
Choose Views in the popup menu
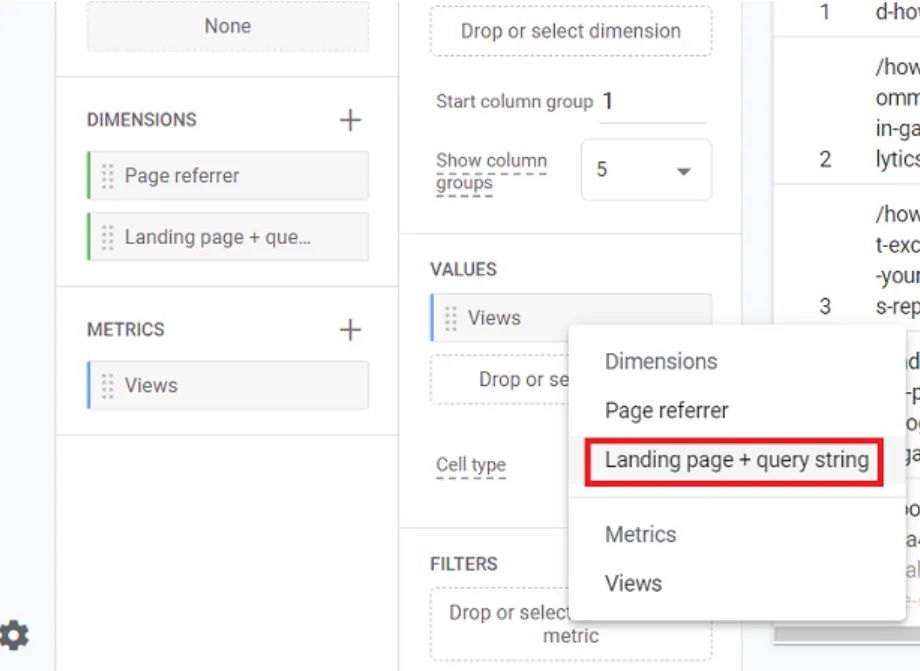pyautogui.click(x=633, y=583)
